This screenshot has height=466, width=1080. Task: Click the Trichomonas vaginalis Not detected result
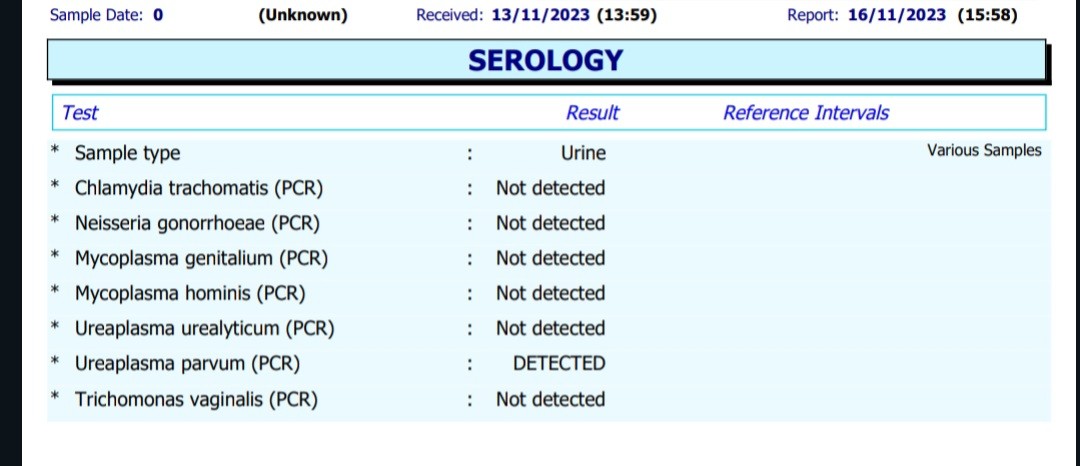pyautogui.click(x=550, y=399)
